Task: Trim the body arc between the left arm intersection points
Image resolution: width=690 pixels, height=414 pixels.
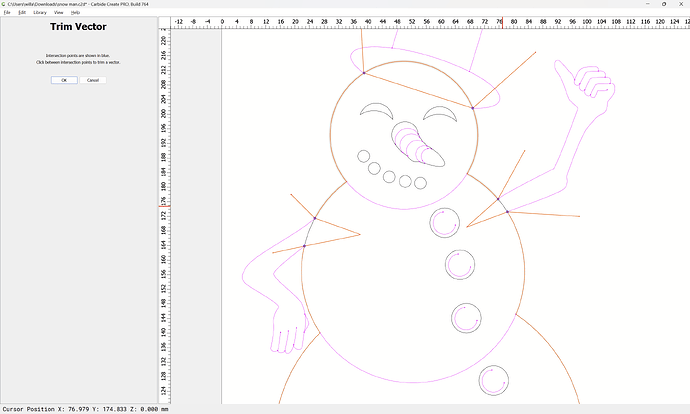Action: click(x=308, y=231)
